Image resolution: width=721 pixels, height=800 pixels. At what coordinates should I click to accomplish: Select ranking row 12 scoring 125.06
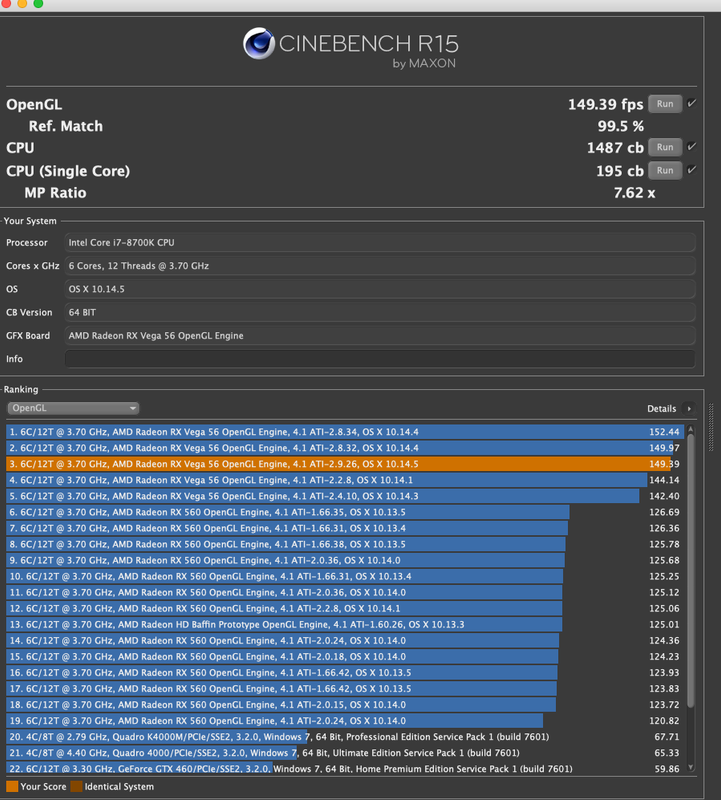point(345,609)
